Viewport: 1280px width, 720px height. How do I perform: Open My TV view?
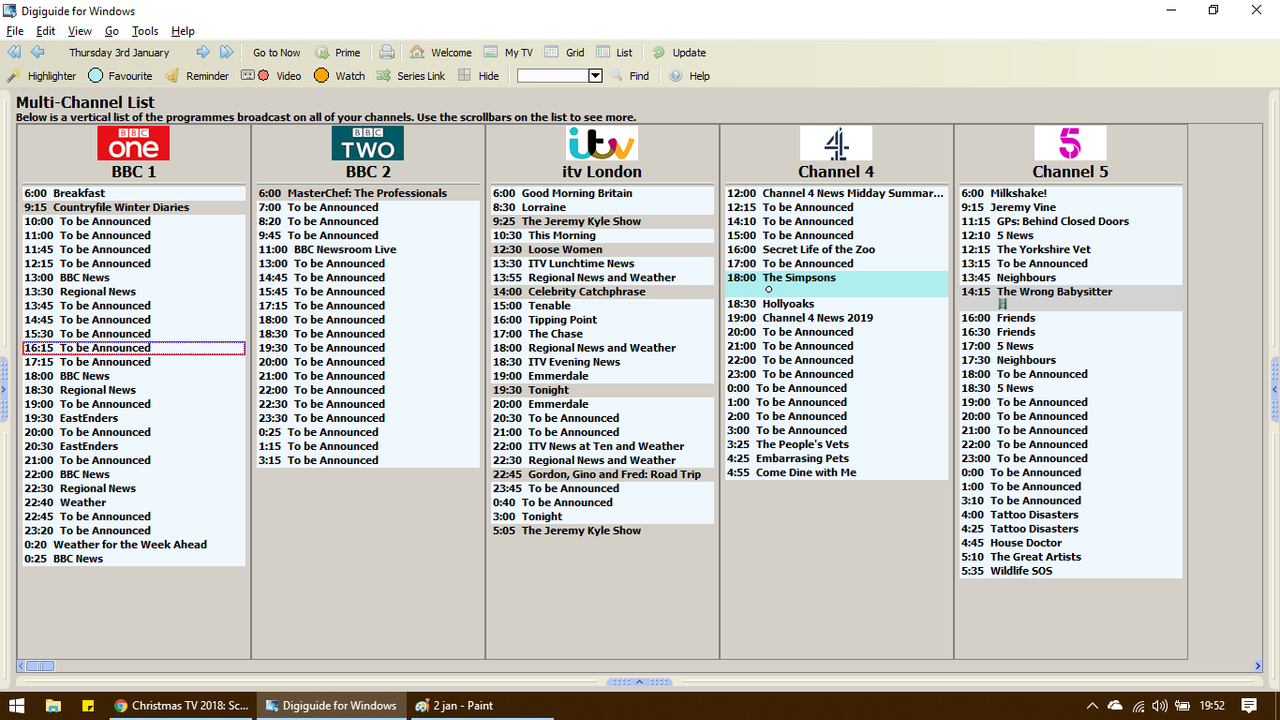pyautogui.click(x=508, y=53)
